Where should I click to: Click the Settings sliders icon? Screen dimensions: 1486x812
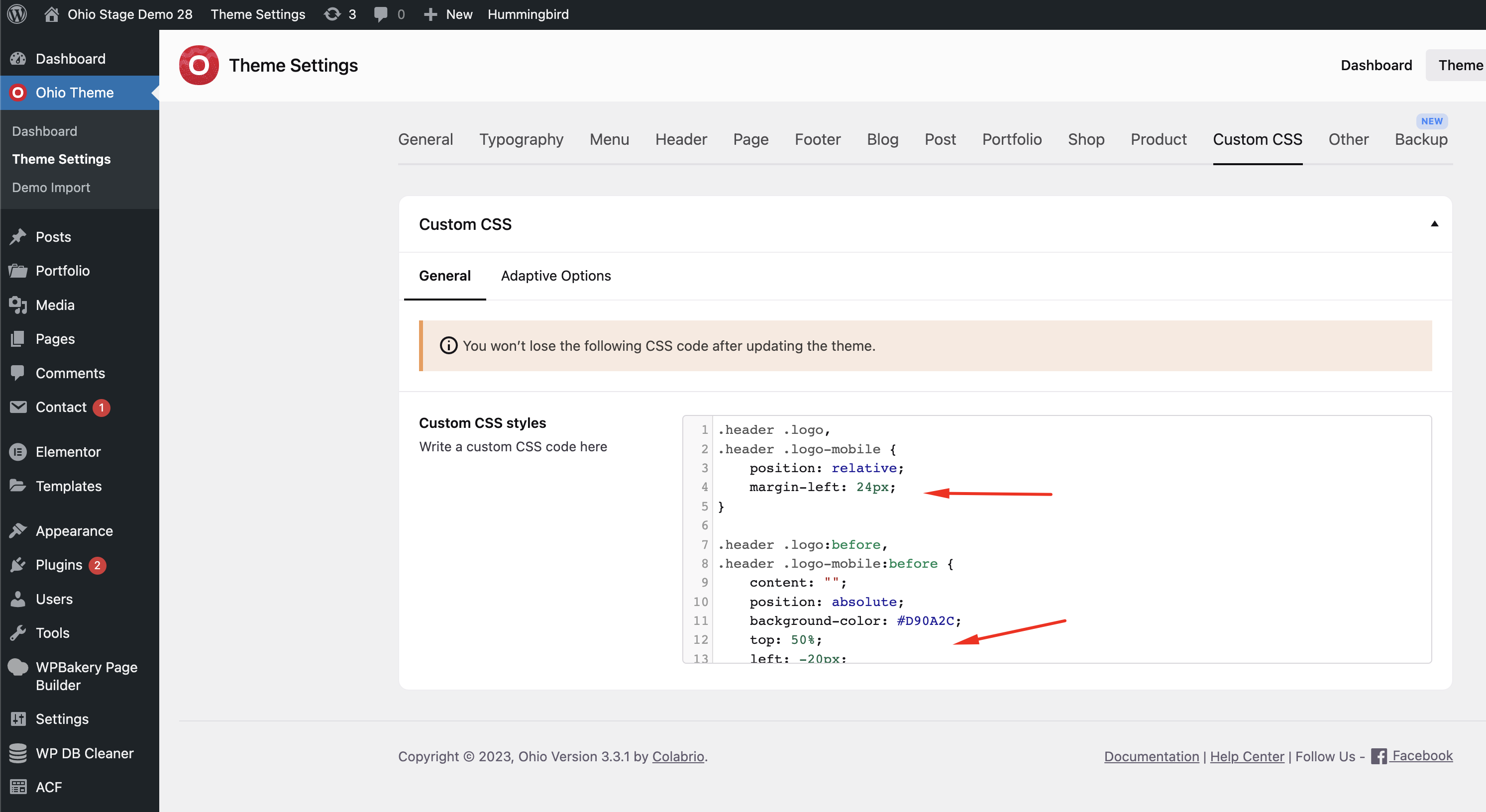(x=18, y=719)
